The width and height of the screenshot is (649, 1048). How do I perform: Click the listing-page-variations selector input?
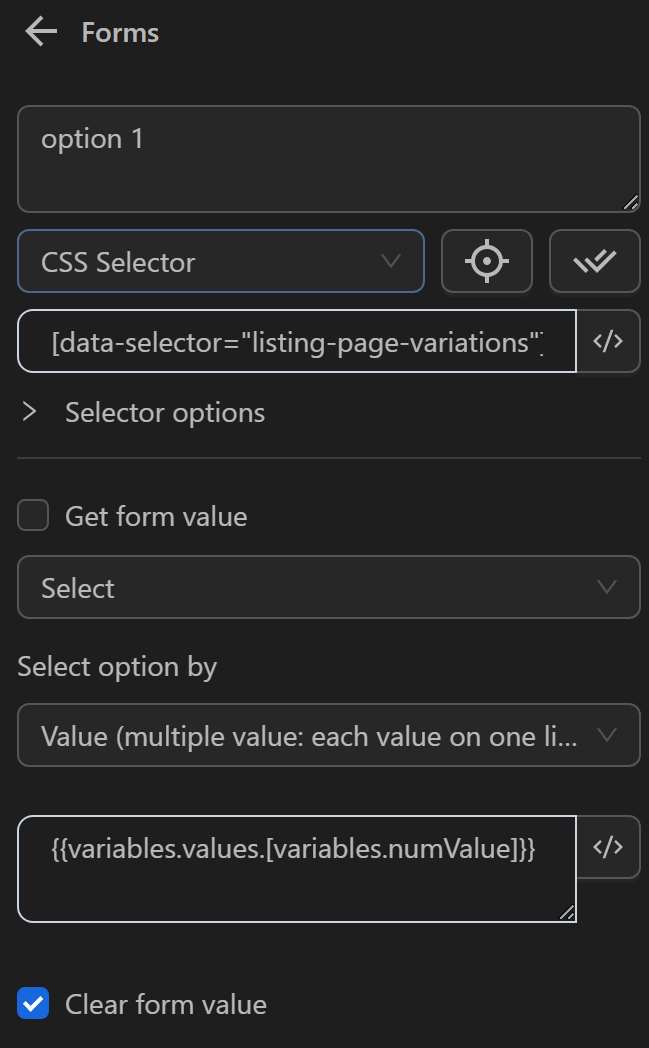coord(297,341)
